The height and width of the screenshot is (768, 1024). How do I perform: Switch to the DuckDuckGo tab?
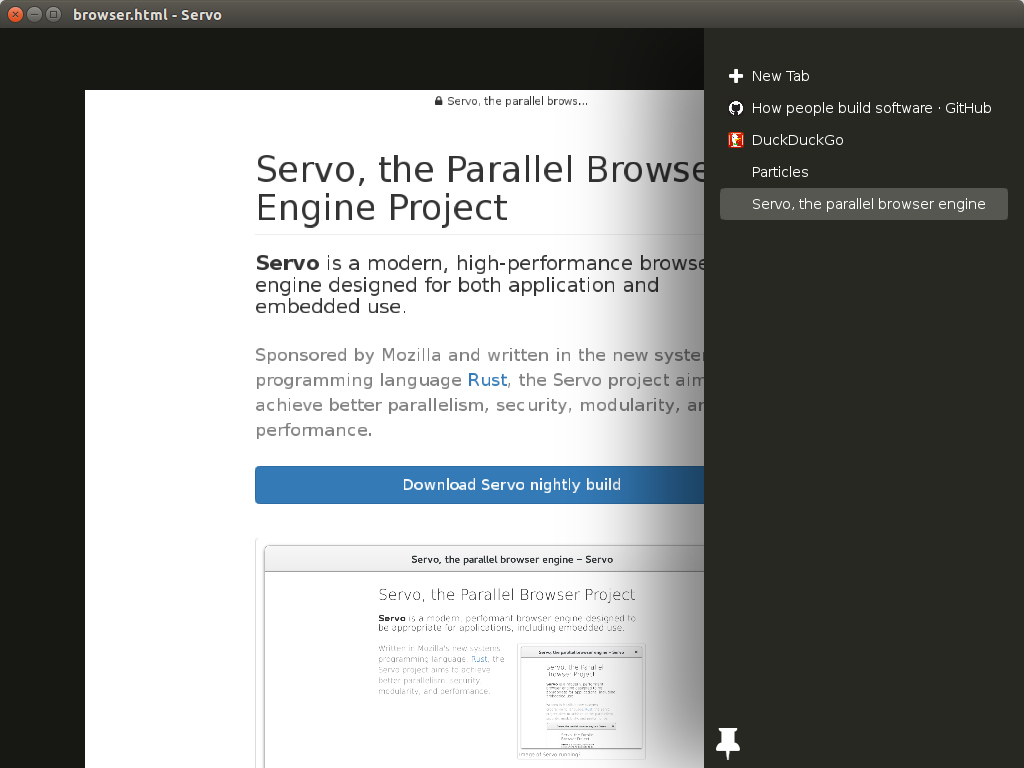[x=863, y=140]
